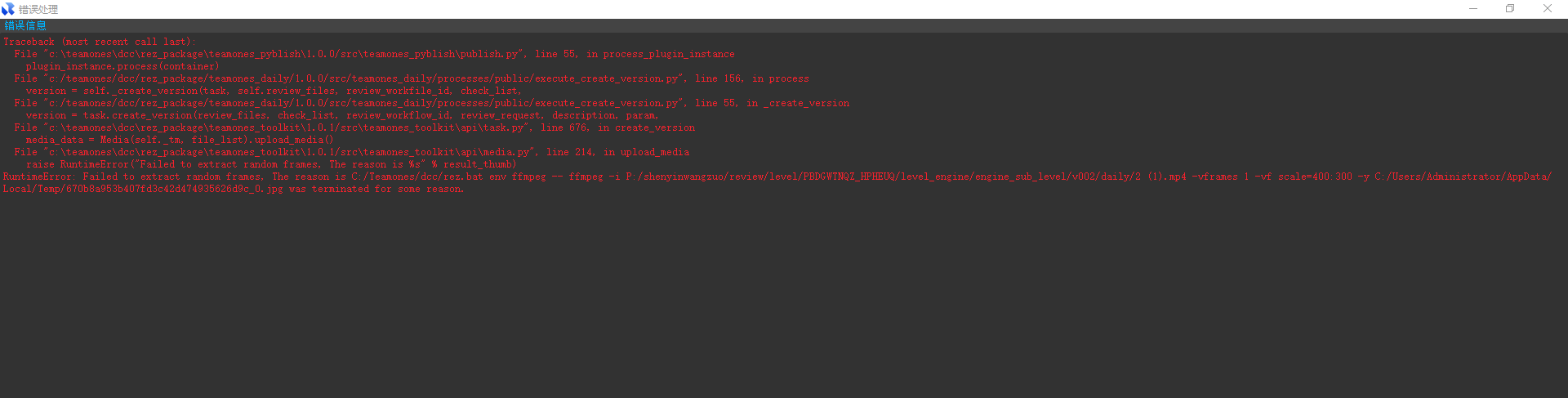This screenshot has height=398, width=1568.
Task: Minimize the 错误处理 window
Action: coord(1473,9)
